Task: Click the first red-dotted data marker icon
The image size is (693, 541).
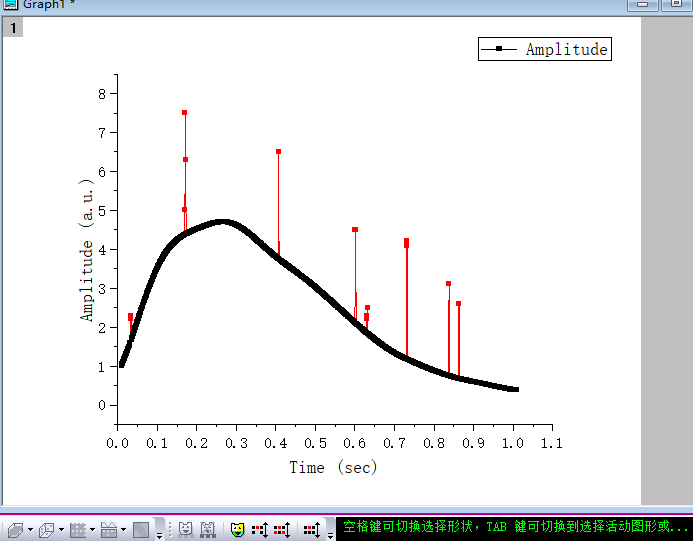Action: pyautogui.click(x=260, y=529)
